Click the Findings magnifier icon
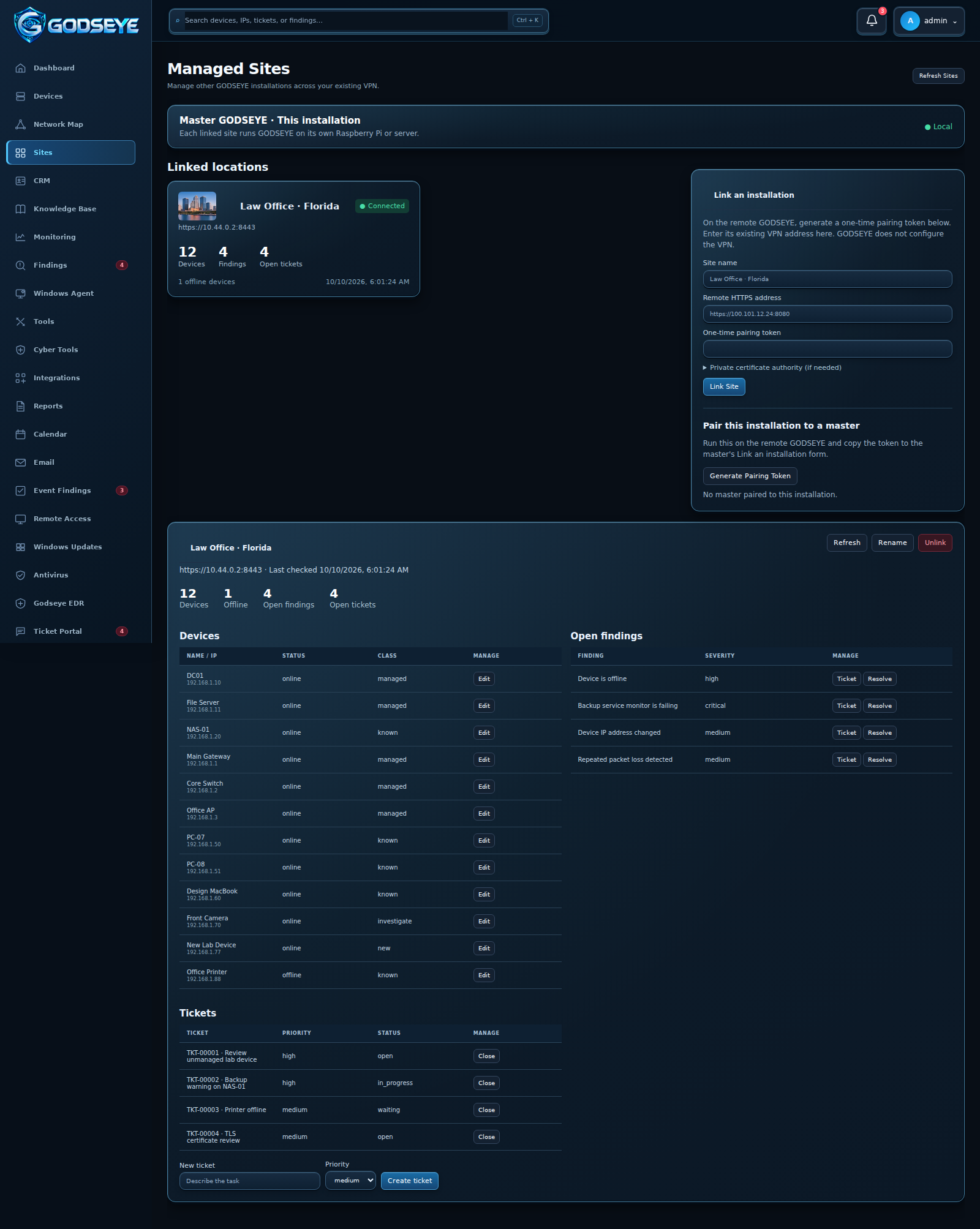980x1229 pixels. point(20,265)
